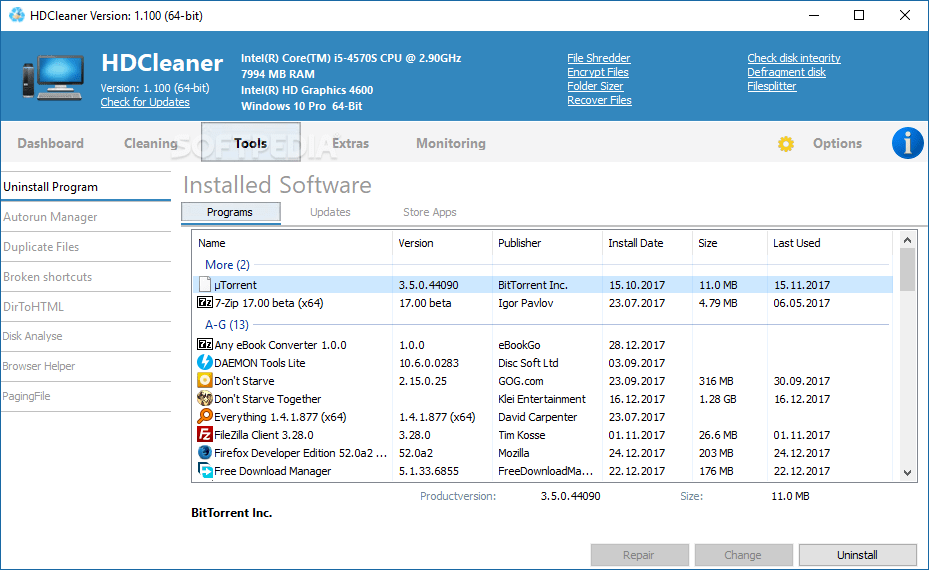929x570 pixels.
Task: Collapse the More (2) group
Action: 227,265
